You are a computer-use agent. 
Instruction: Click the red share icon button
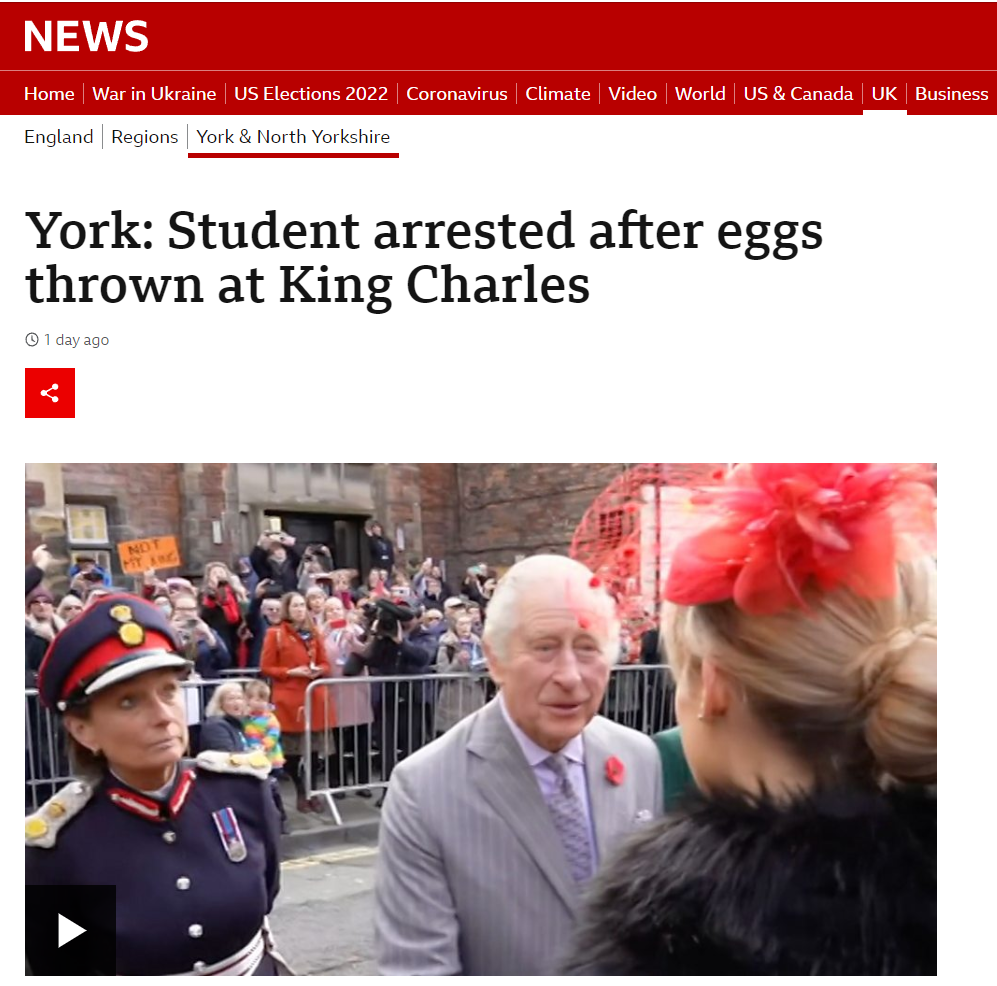tap(50, 393)
